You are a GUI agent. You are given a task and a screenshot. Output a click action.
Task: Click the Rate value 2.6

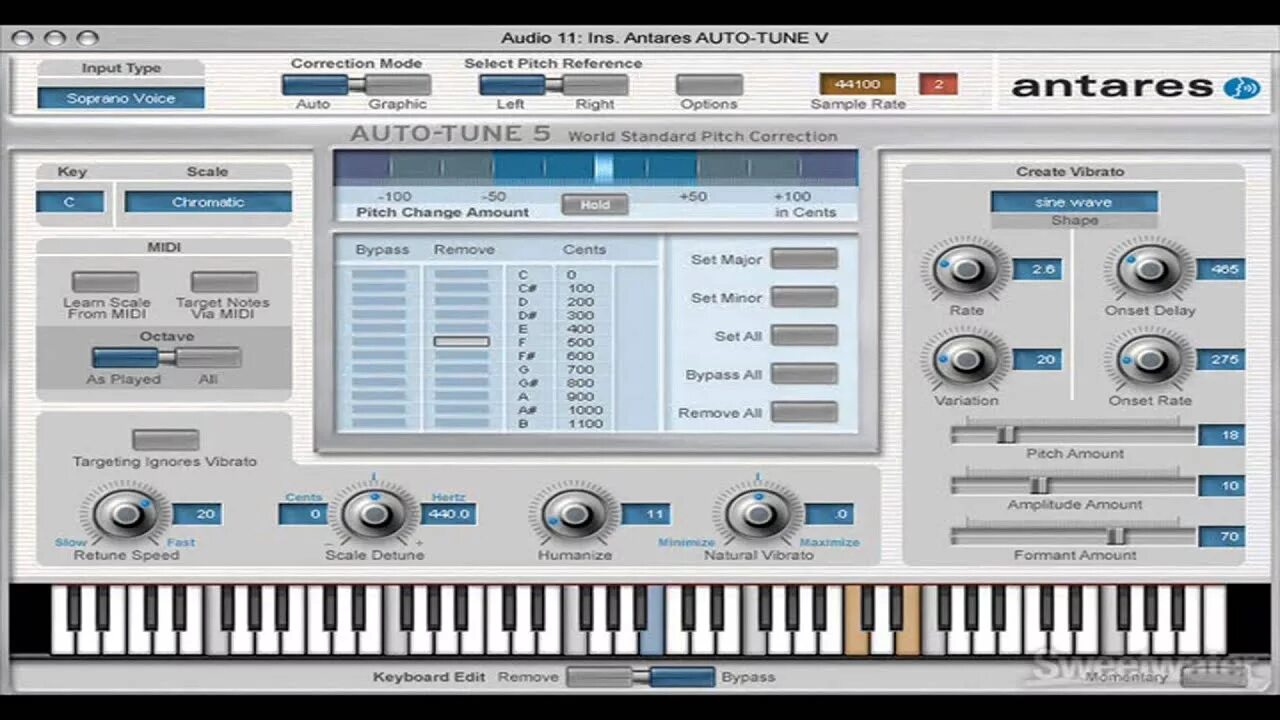tap(1037, 269)
